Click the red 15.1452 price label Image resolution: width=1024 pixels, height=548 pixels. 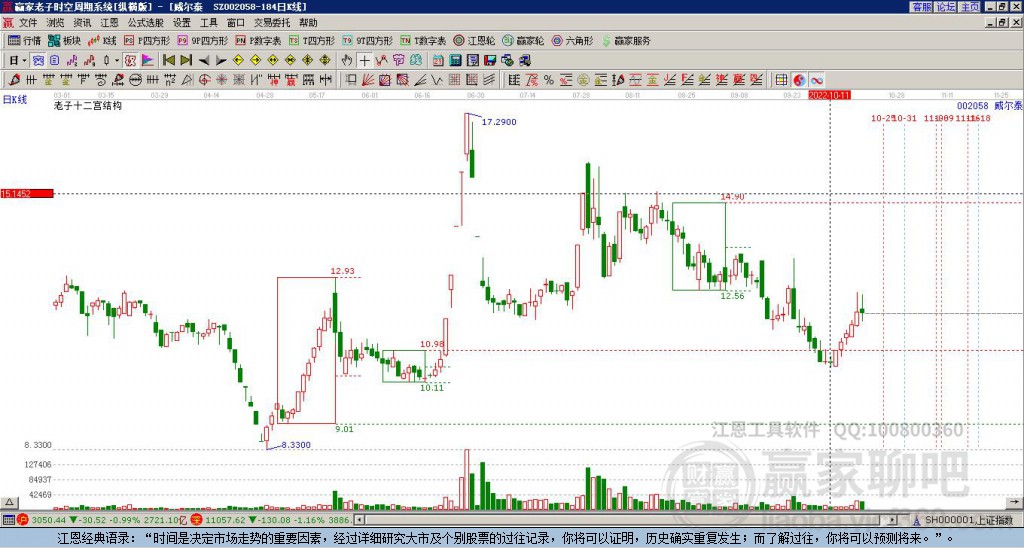(27, 193)
